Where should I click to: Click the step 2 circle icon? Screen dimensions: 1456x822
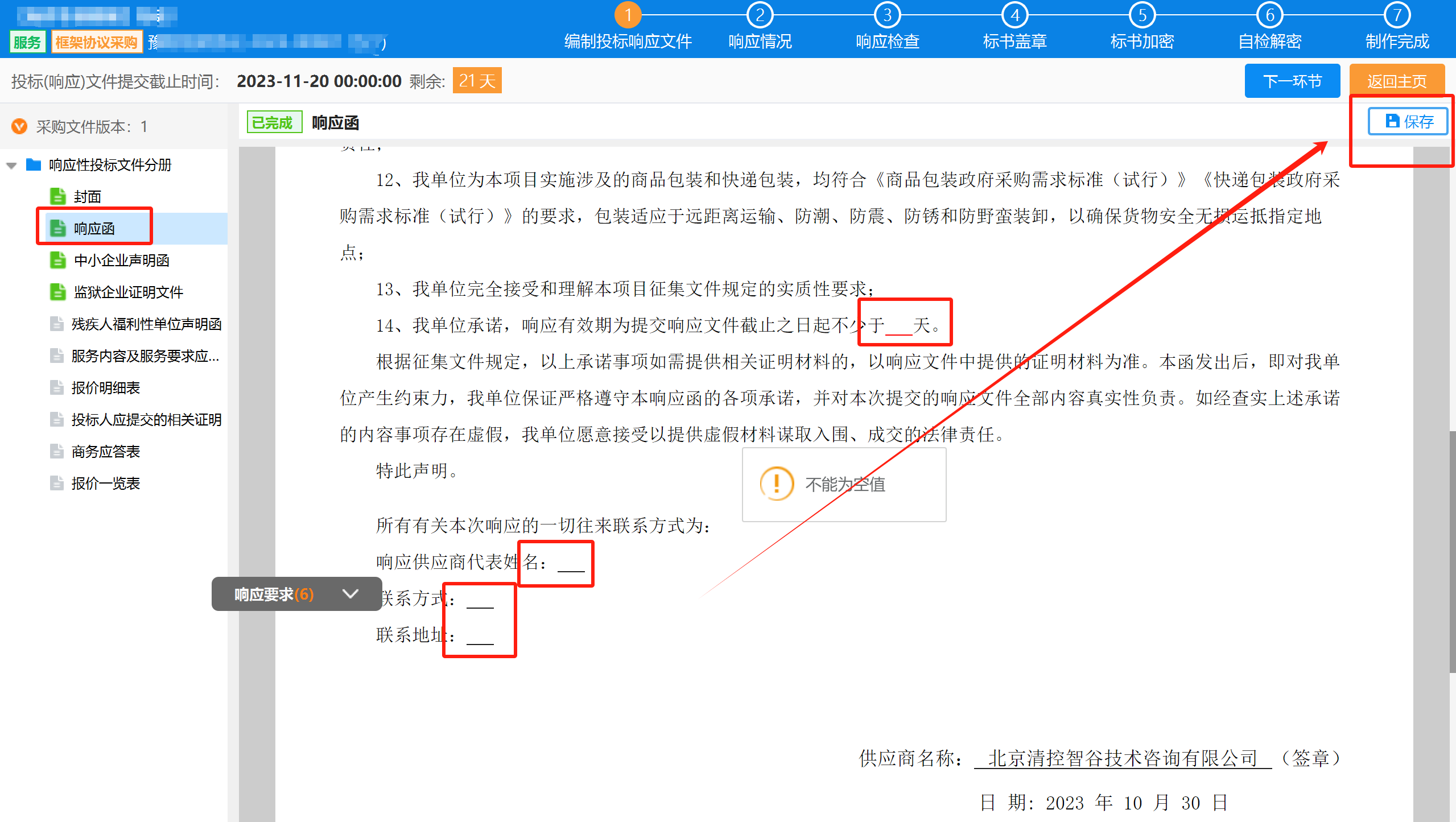tap(760, 15)
